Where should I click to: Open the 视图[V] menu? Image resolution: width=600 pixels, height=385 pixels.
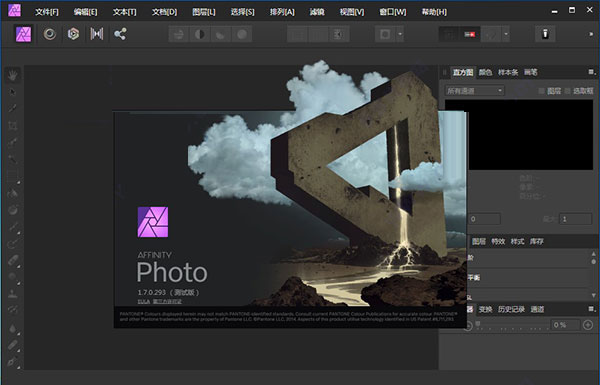(352, 12)
